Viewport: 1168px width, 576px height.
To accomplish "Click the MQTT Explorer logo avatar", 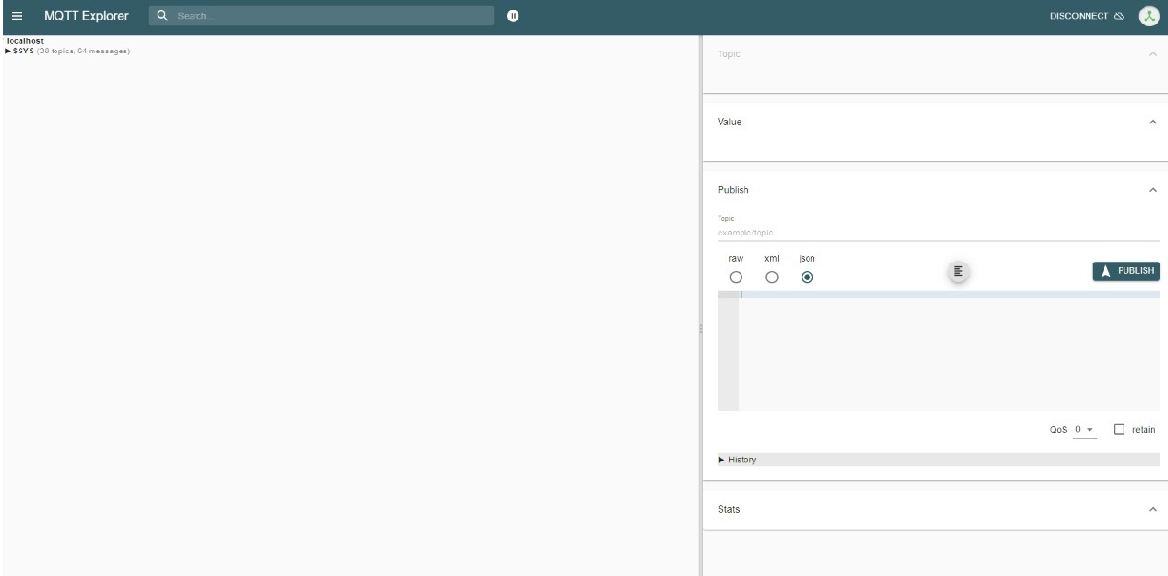I will pyautogui.click(x=1151, y=15).
